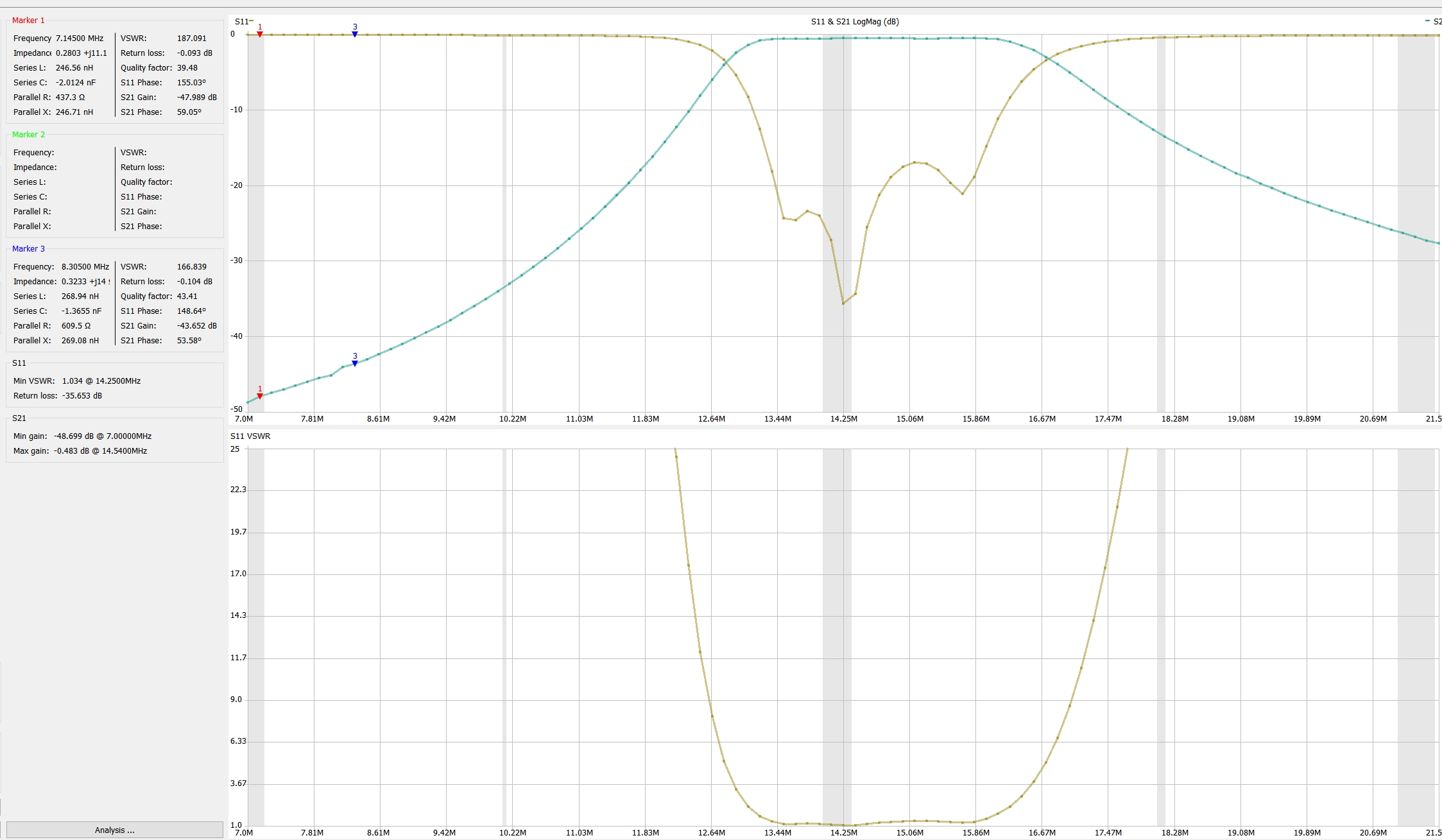The height and width of the screenshot is (840, 1442).
Task: Click 18.28M axis label on VSWR chart
Action: click(1174, 833)
